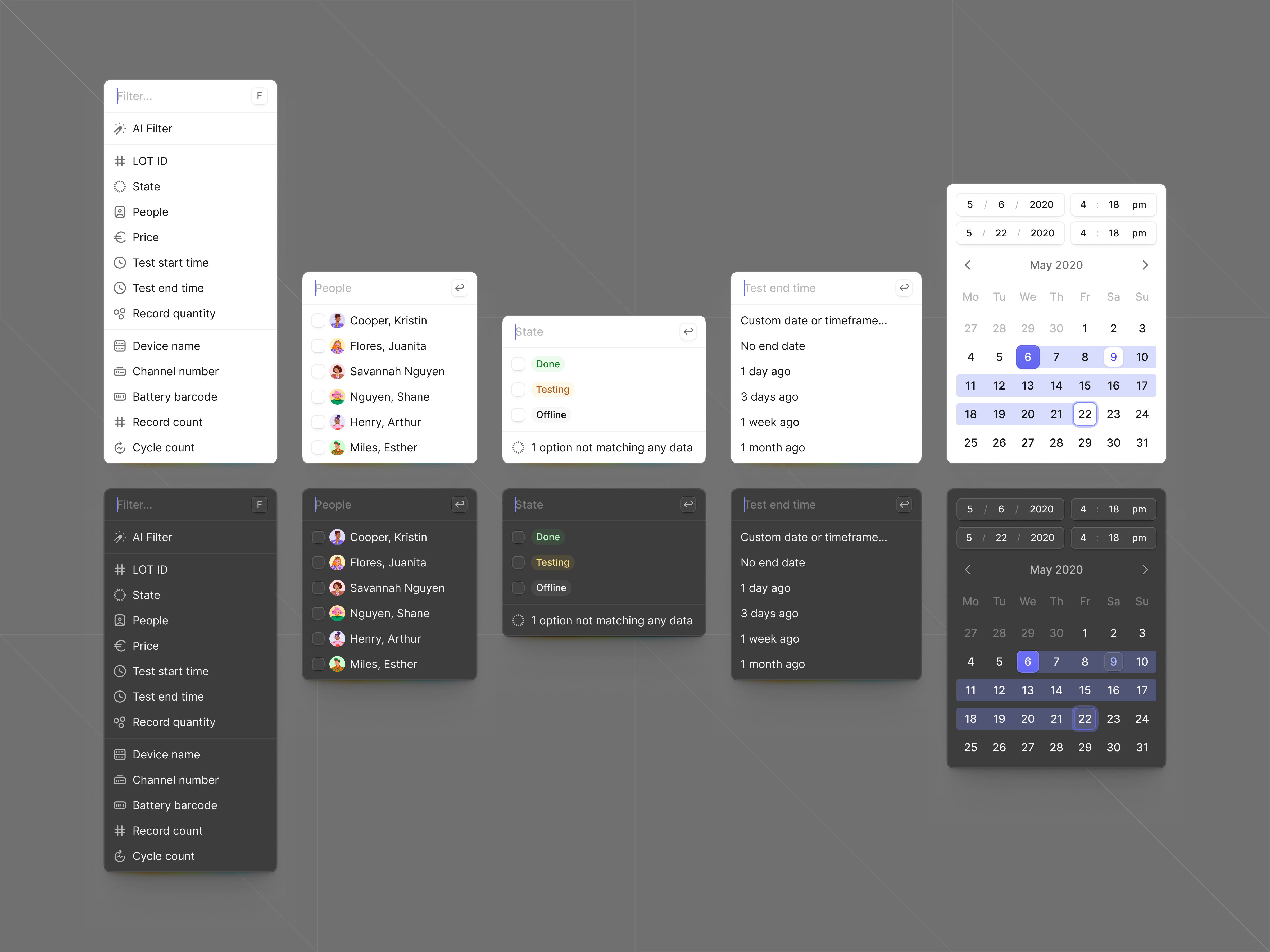The image size is (1270, 952).
Task: Click the Record quantity icon in light menu
Action: [119, 313]
